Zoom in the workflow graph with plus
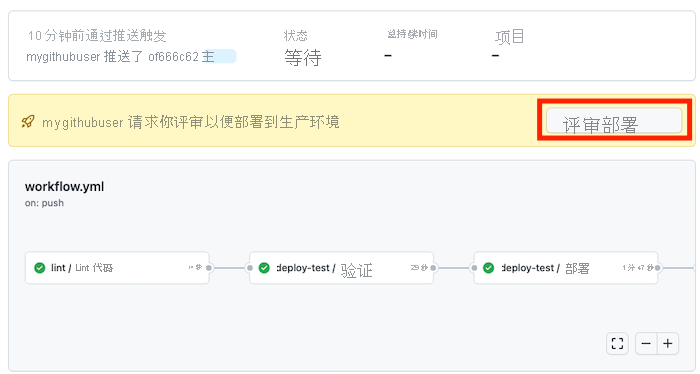This screenshot has height=374, width=700. coord(668,344)
